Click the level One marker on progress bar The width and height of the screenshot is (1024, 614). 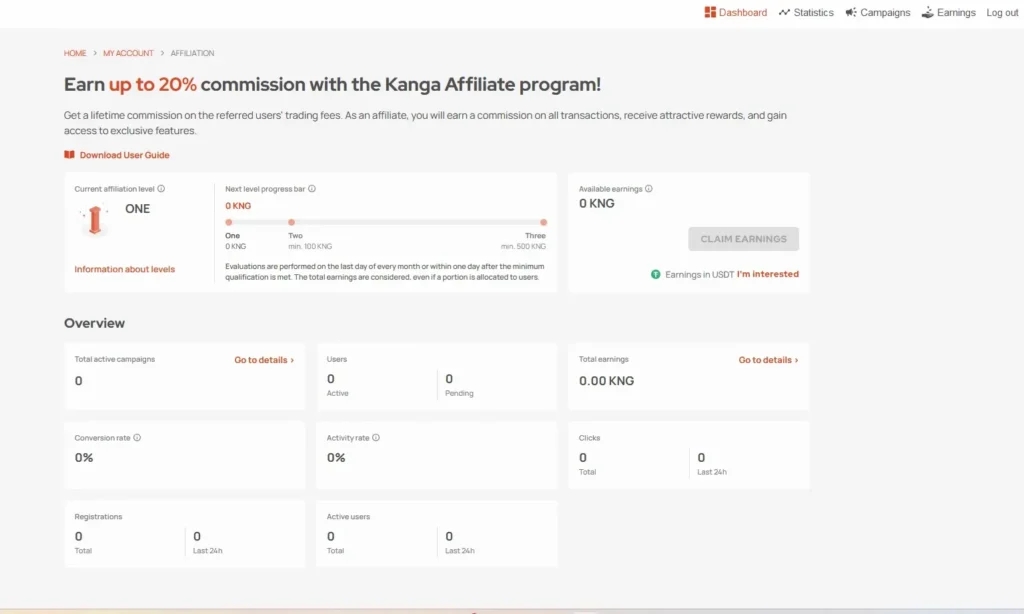pos(229,223)
